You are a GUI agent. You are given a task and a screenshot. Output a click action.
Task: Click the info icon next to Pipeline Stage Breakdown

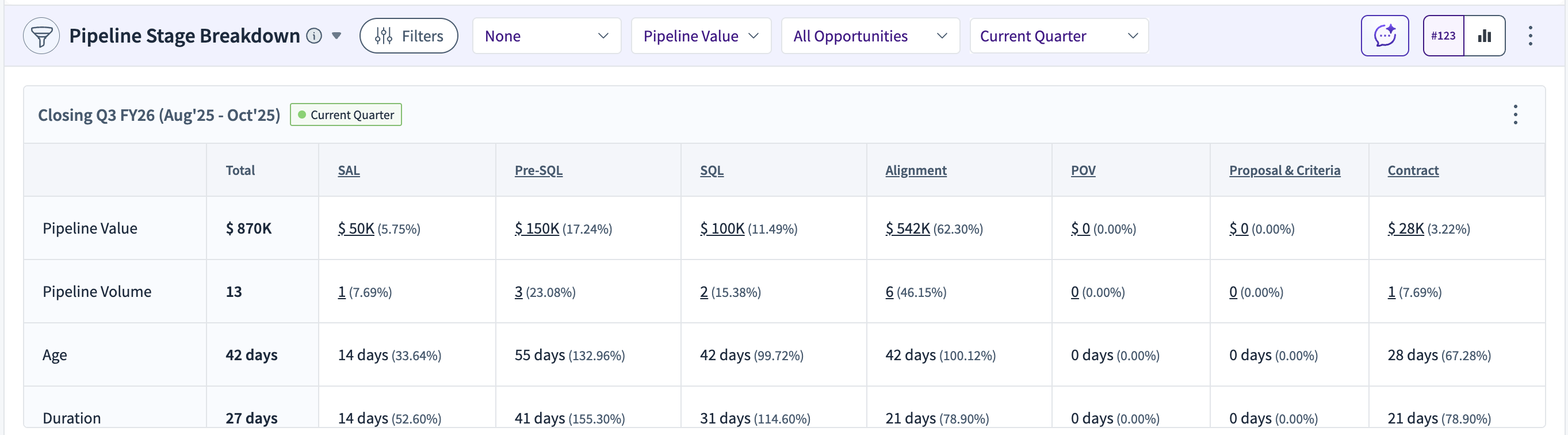[314, 36]
